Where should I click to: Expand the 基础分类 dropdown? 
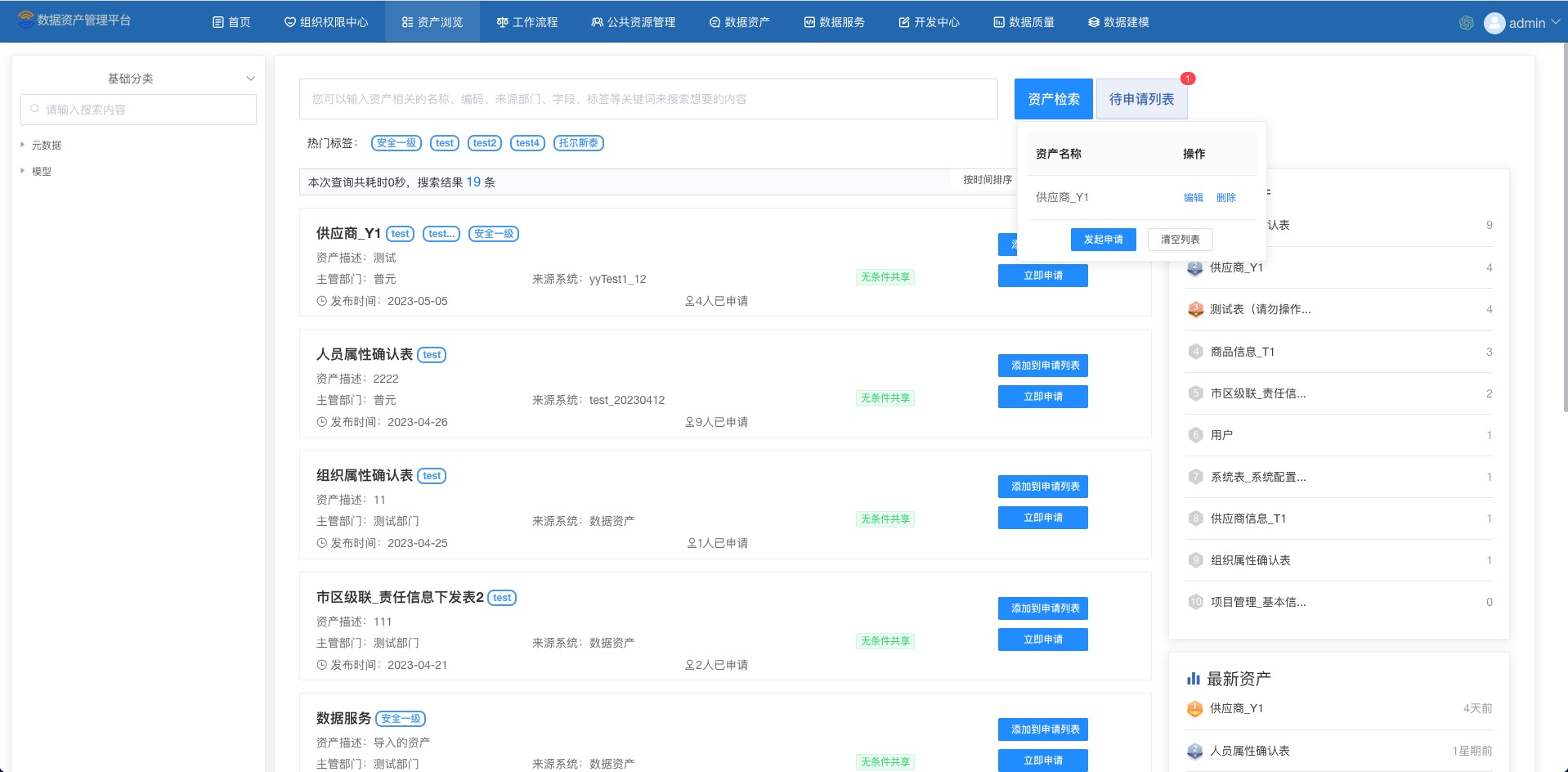pyautogui.click(x=250, y=79)
